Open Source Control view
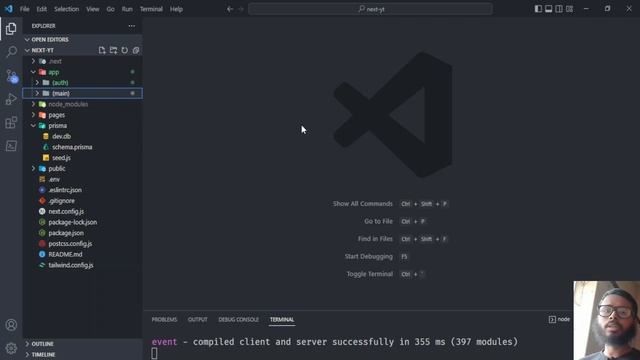The image size is (640, 360). (x=11, y=76)
